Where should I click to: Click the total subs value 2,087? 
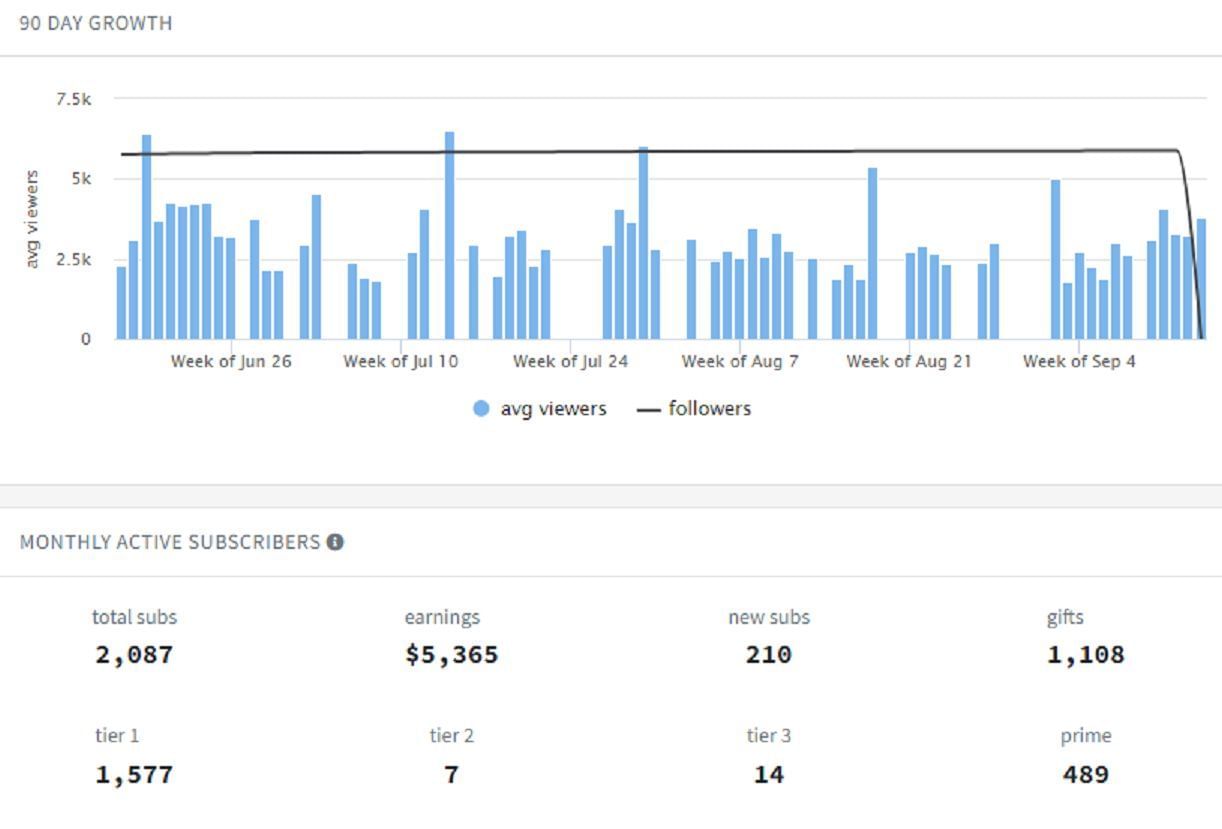coord(134,655)
